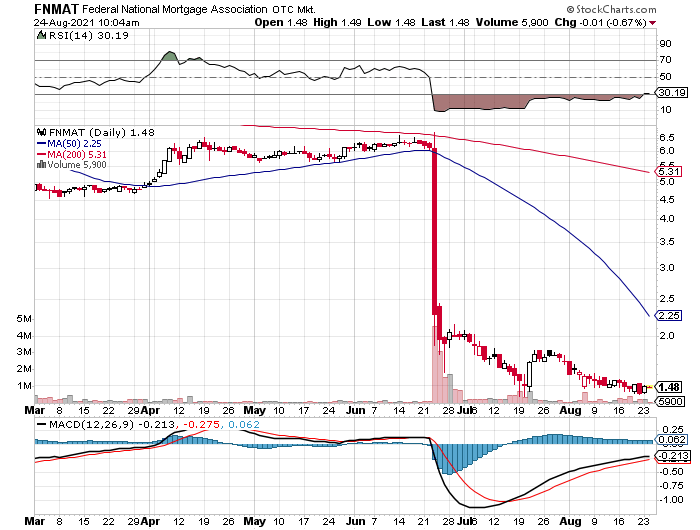This screenshot has height=530, width=700.
Task: Click the RSI(14) mountain icon
Action: [x=41, y=35]
